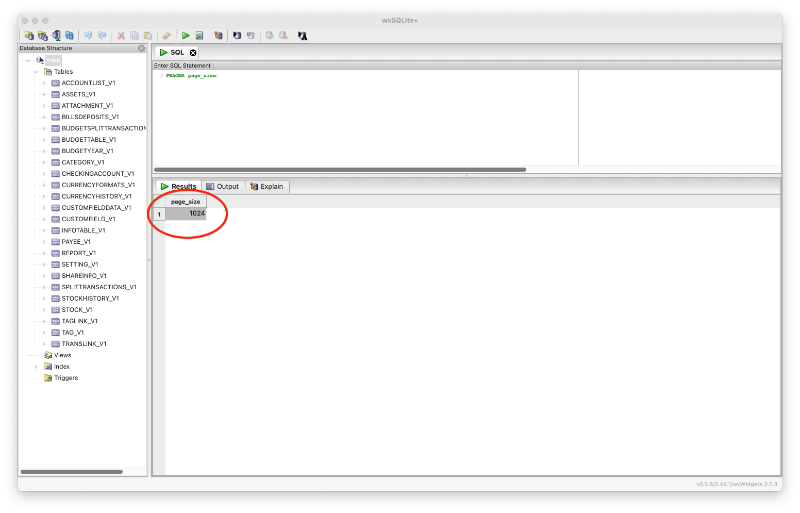Expand the ACCOUNTLIST_V1 table node
The height and width of the screenshot is (513, 800).
coord(44,83)
